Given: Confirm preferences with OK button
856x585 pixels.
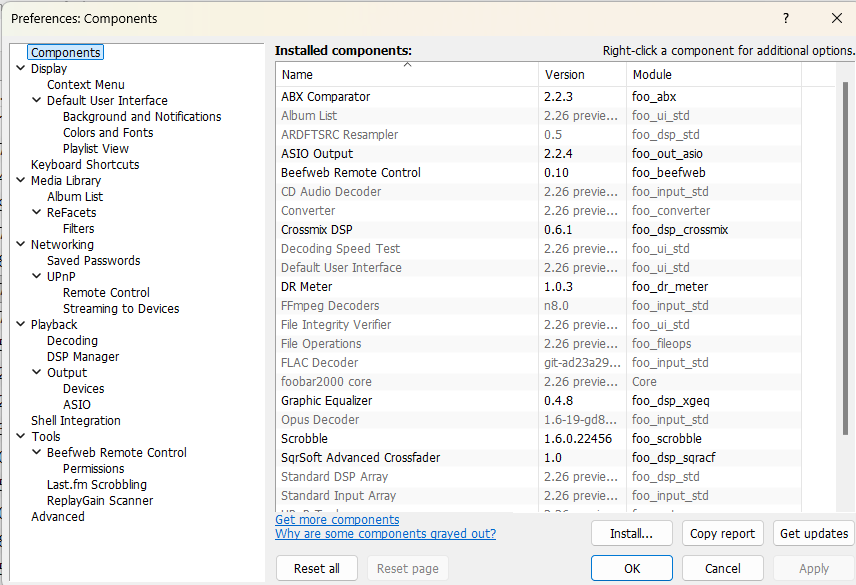Looking at the screenshot, I should pos(632,568).
